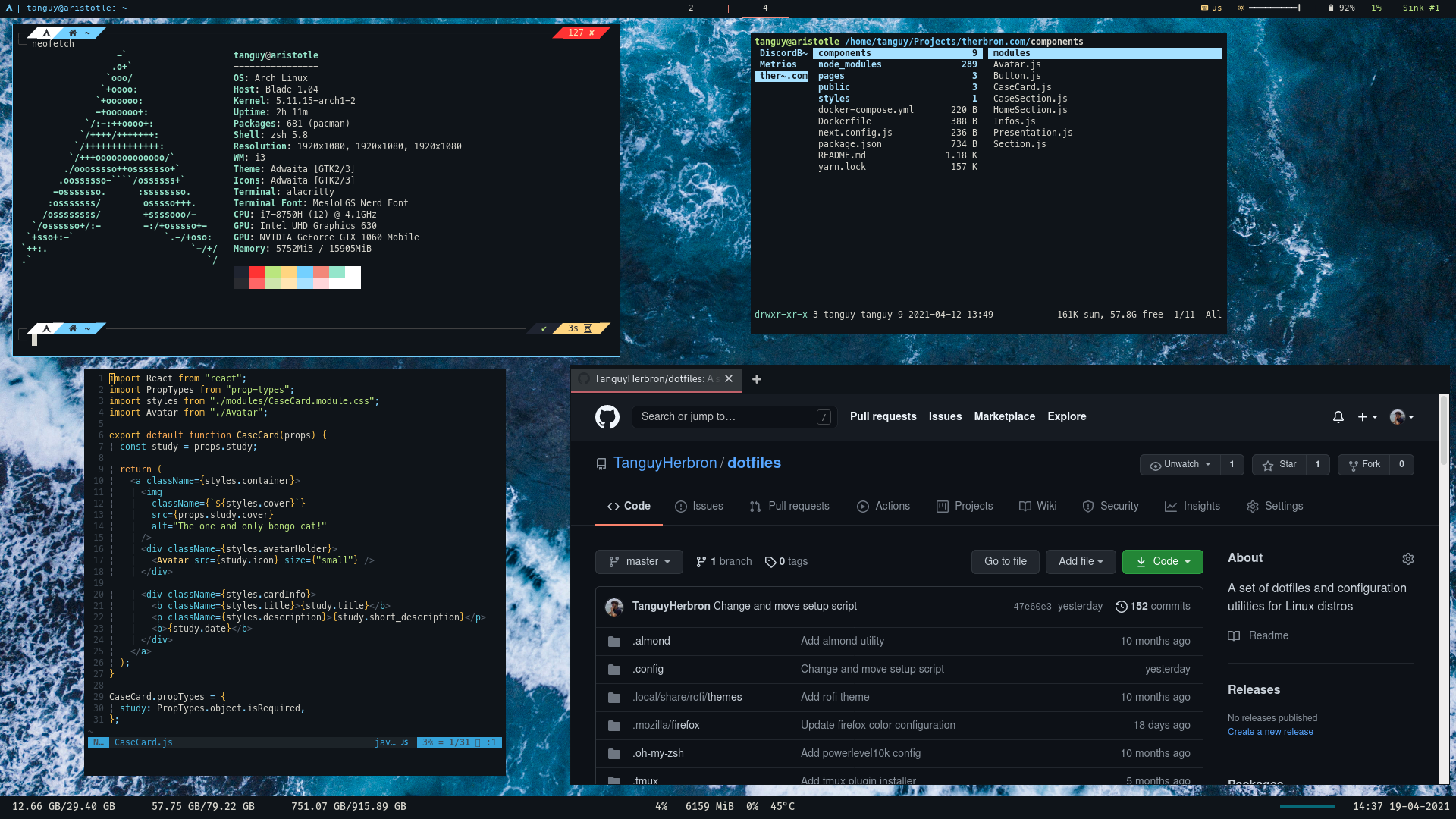Click the hourglass icon in terminal prompt
Viewport: 1456px width, 819px height.
point(588,329)
